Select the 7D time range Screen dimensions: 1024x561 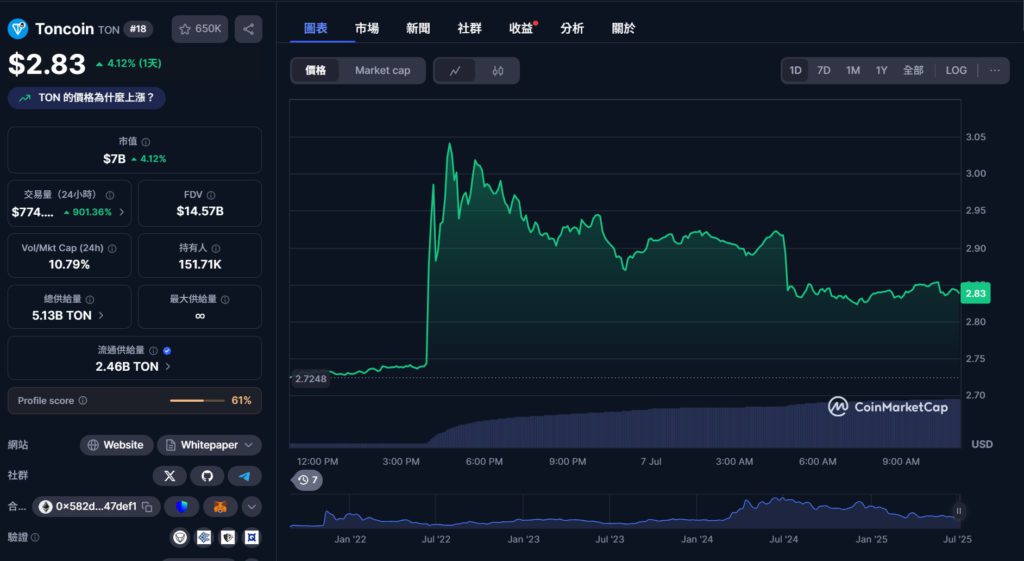pyautogui.click(x=823, y=71)
